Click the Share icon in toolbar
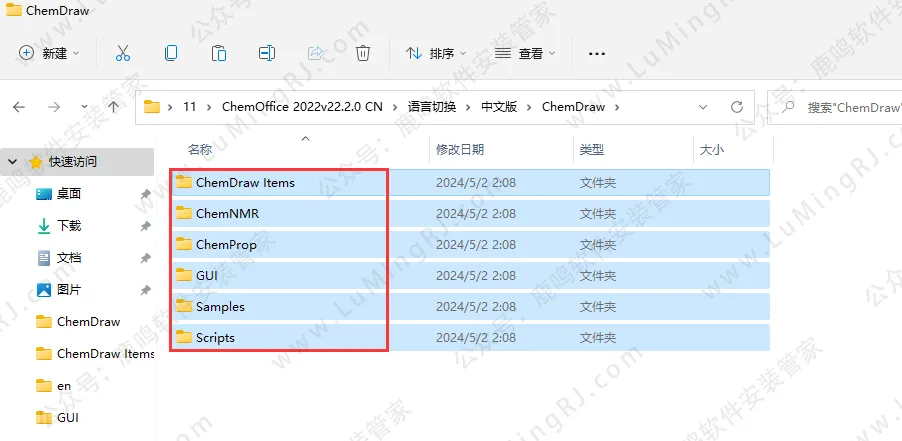Image resolution: width=902 pixels, height=441 pixels. coord(315,53)
